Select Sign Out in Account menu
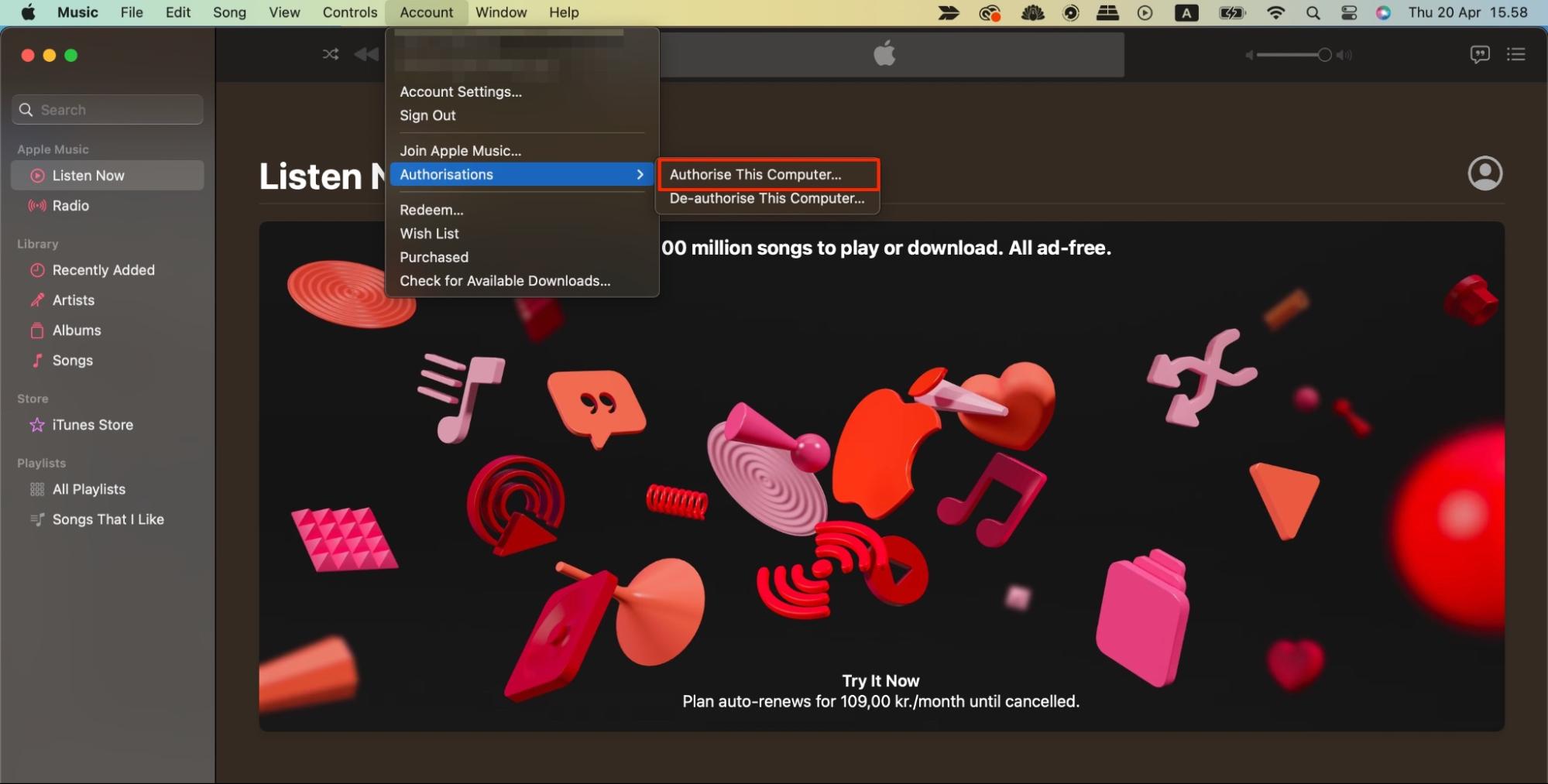Screen dimensions: 1548x784 pos(522,115)
